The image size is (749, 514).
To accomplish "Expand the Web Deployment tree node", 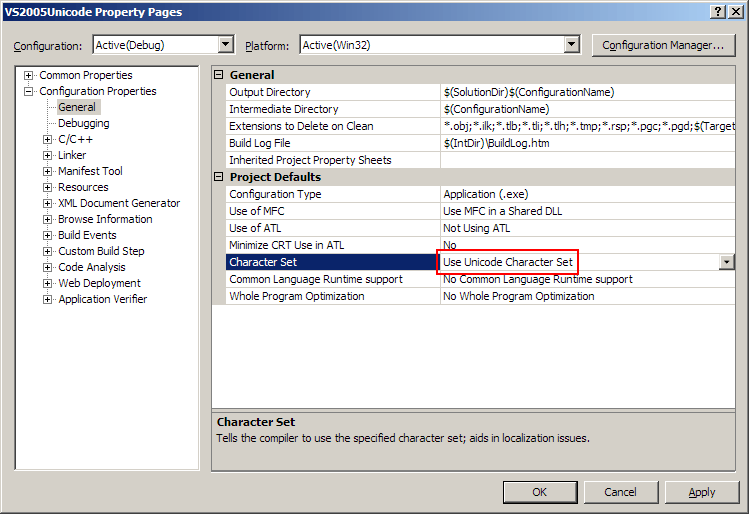I will (x=47, y=283).
